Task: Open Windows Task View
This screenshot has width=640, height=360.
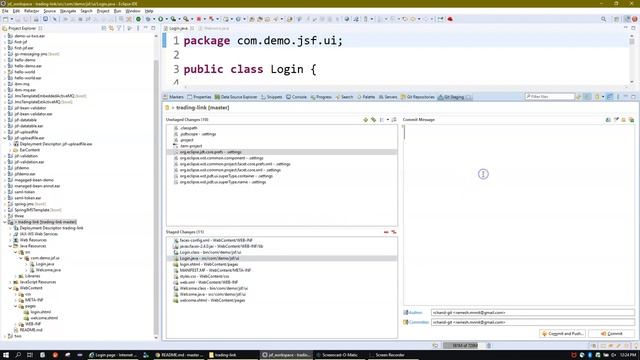Action: click(30, 355)
